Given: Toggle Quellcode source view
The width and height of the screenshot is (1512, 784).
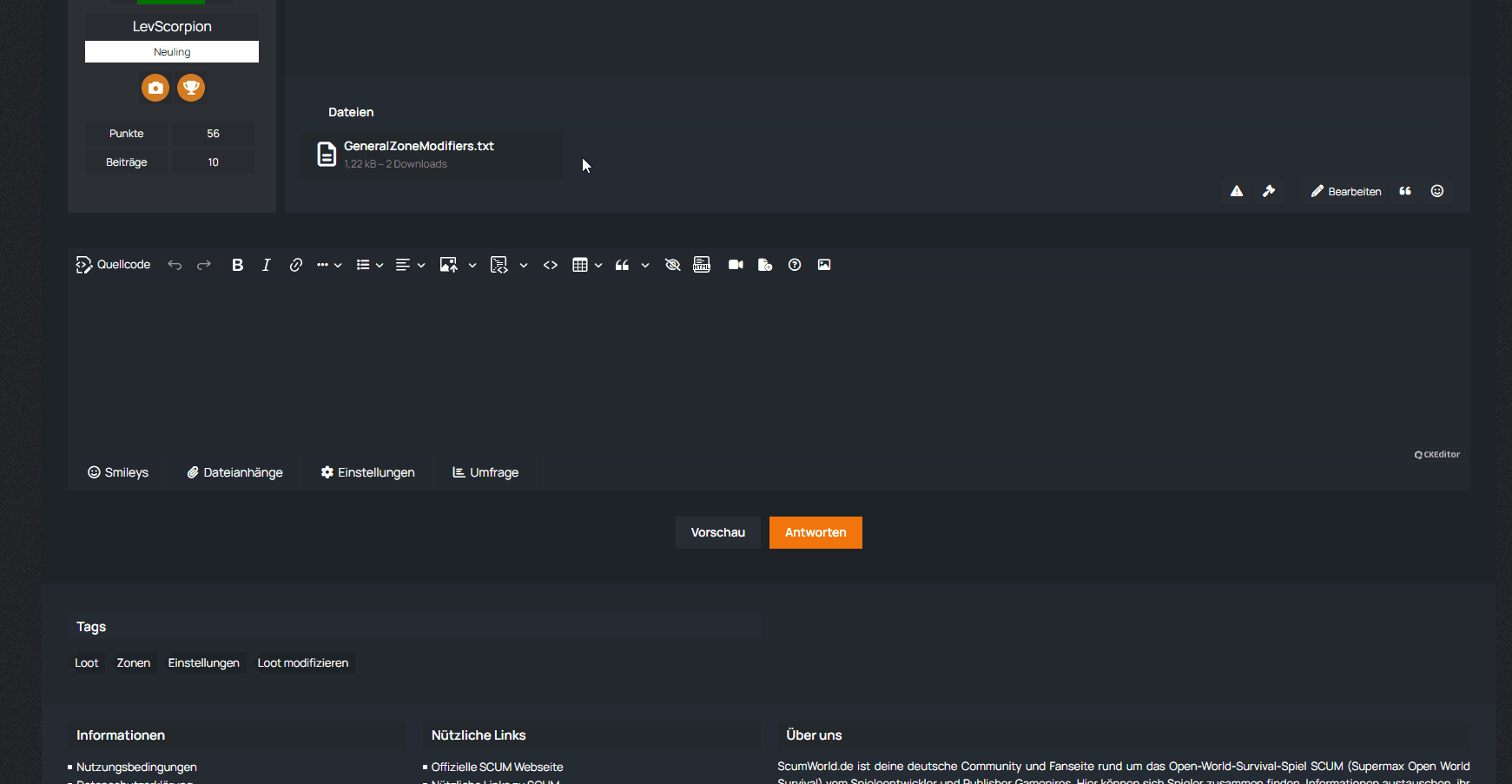Looking at the screenshot, I should pyautogui.click(x=114, y=265).
